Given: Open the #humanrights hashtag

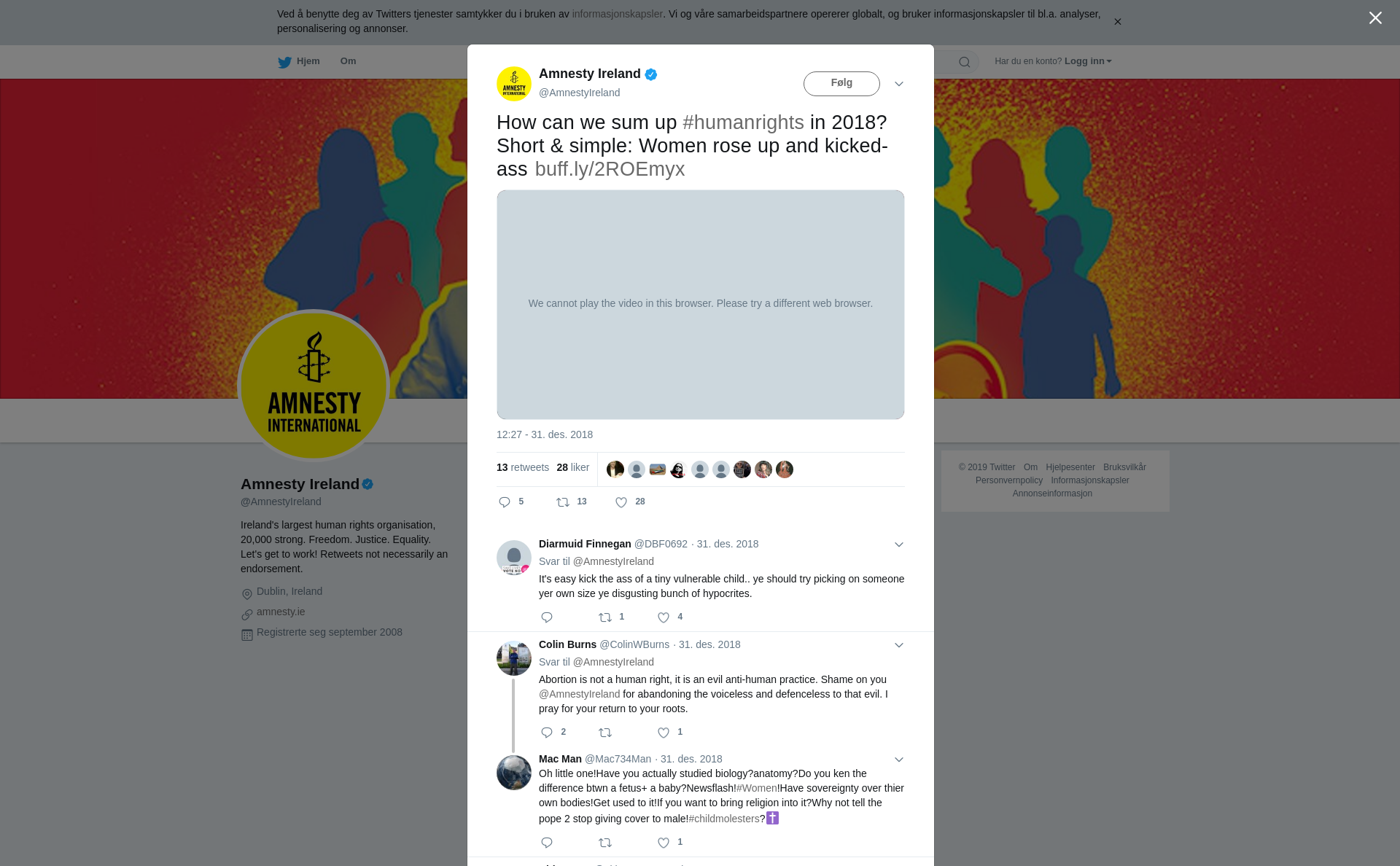Looking at the screenshot, I should tap(743, 122).
